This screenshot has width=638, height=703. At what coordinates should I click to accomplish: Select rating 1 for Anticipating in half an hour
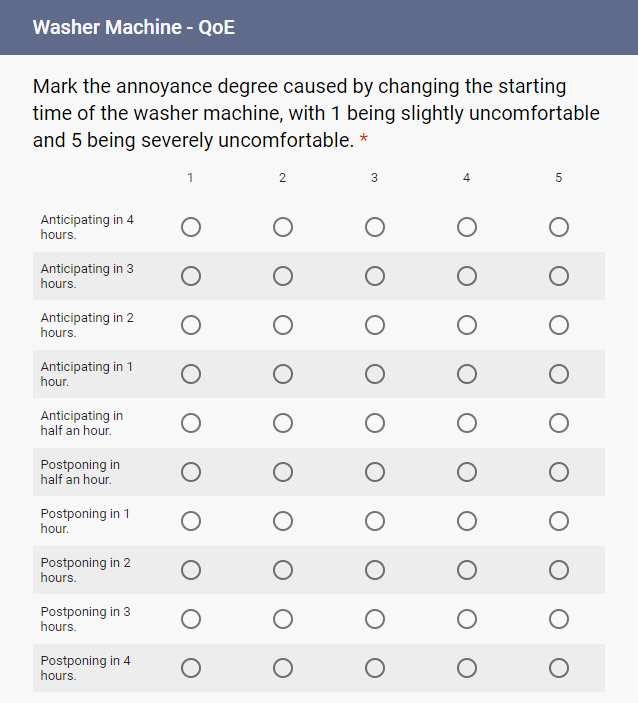(191, 423)
